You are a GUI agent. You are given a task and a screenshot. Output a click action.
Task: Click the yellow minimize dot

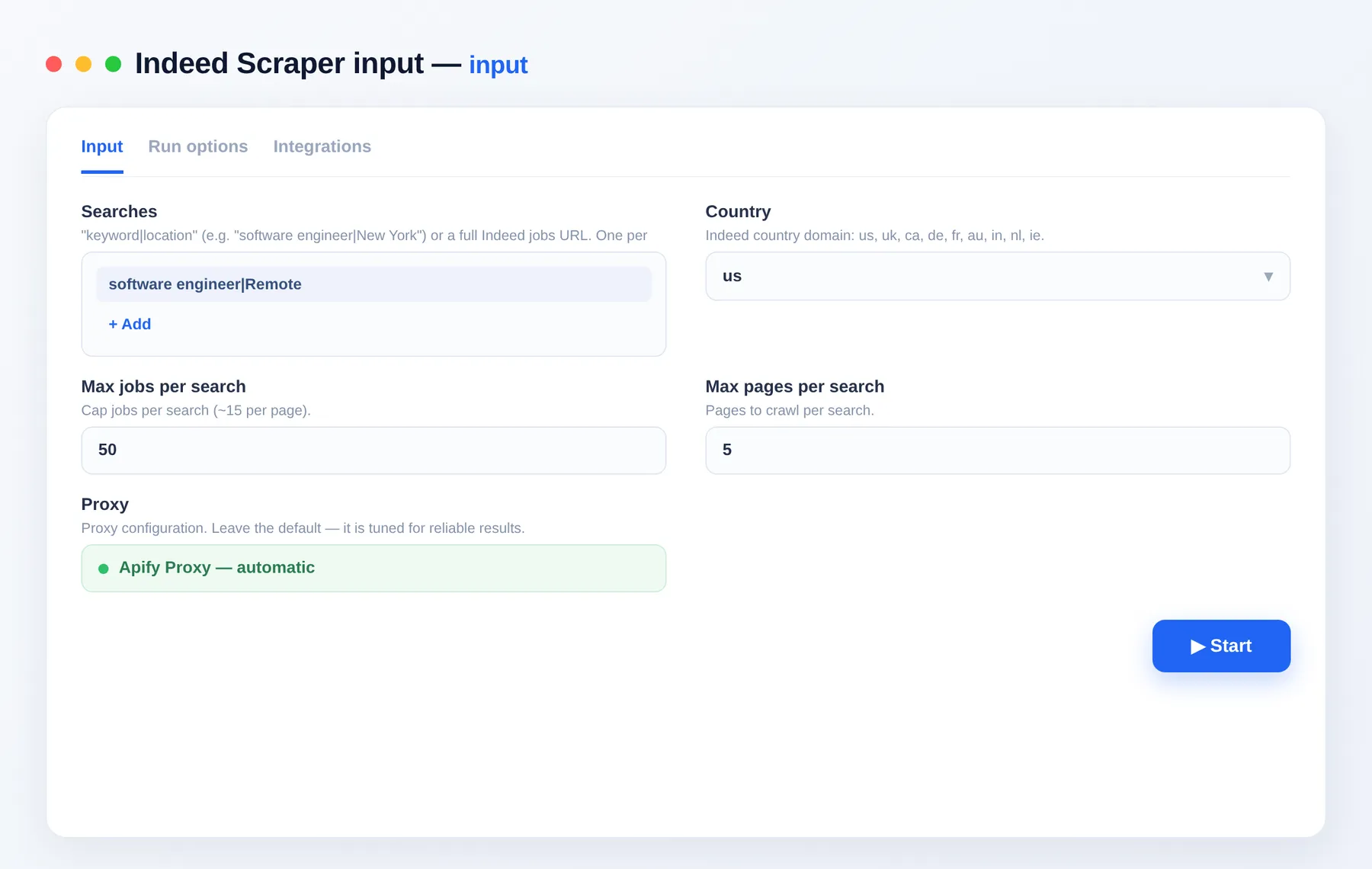point(84,64)
